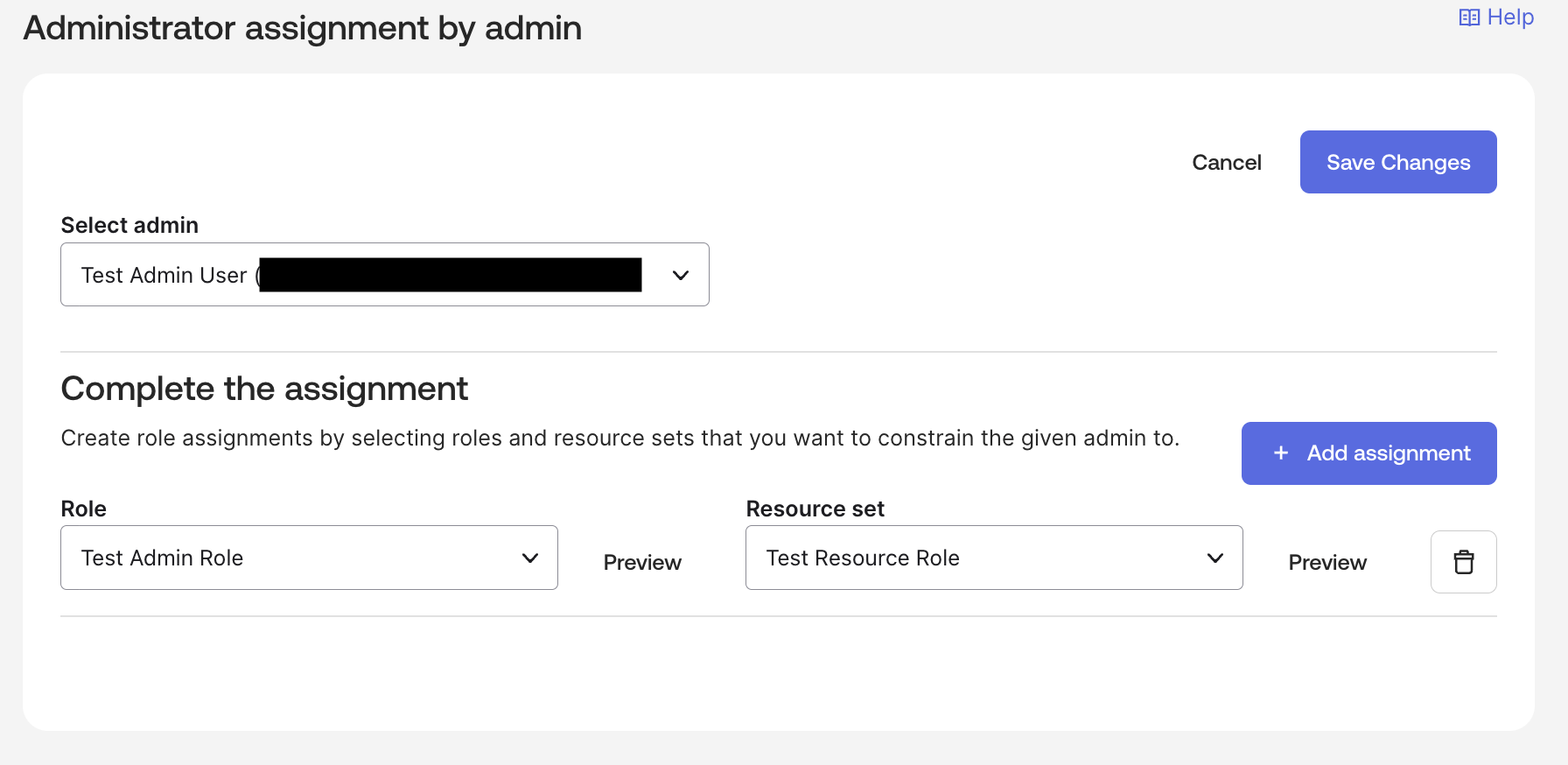The image size is (1568, 765).
Task: Delete the assignment row with trash icon
Action: 1463,562
